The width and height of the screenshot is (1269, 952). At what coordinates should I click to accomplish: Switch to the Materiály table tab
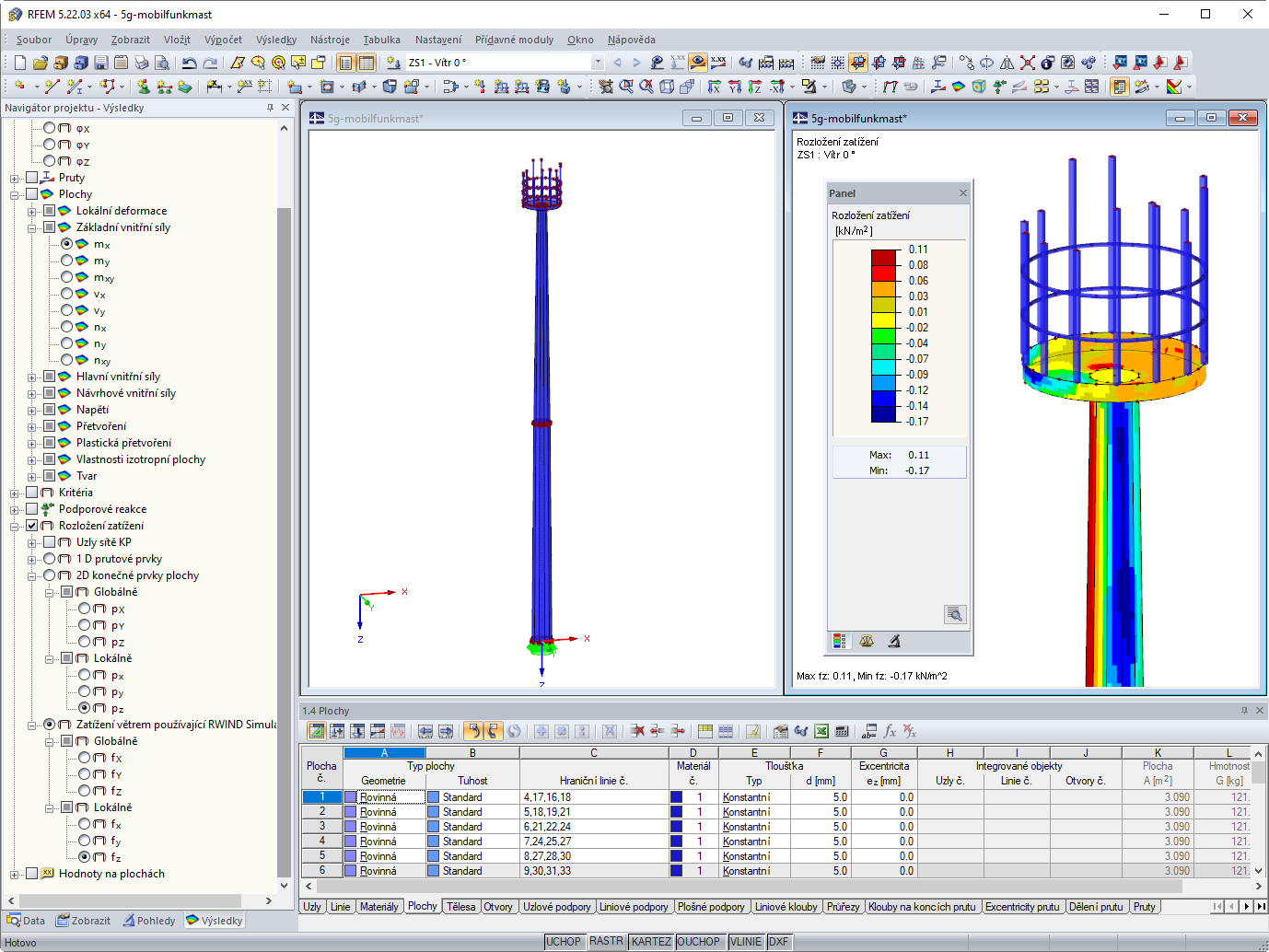click(379, 907)
